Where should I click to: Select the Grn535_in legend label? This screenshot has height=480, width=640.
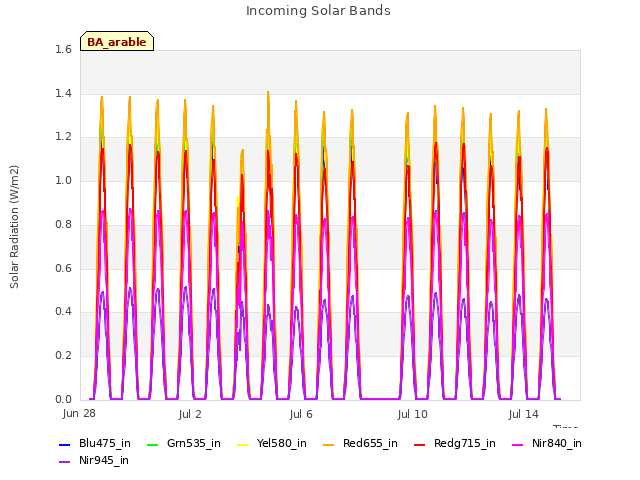point(194,444)
